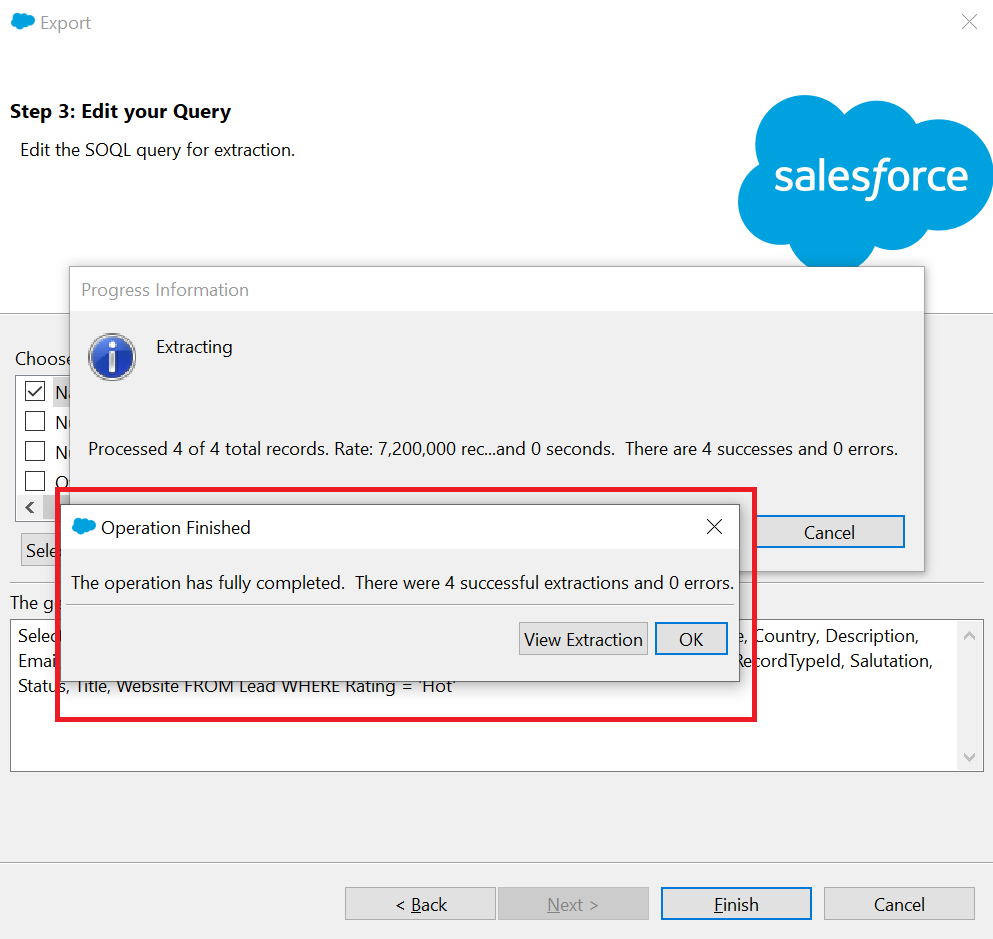
Task: Click OK in Operation Finished dialog
Action: tap(691, 639)
